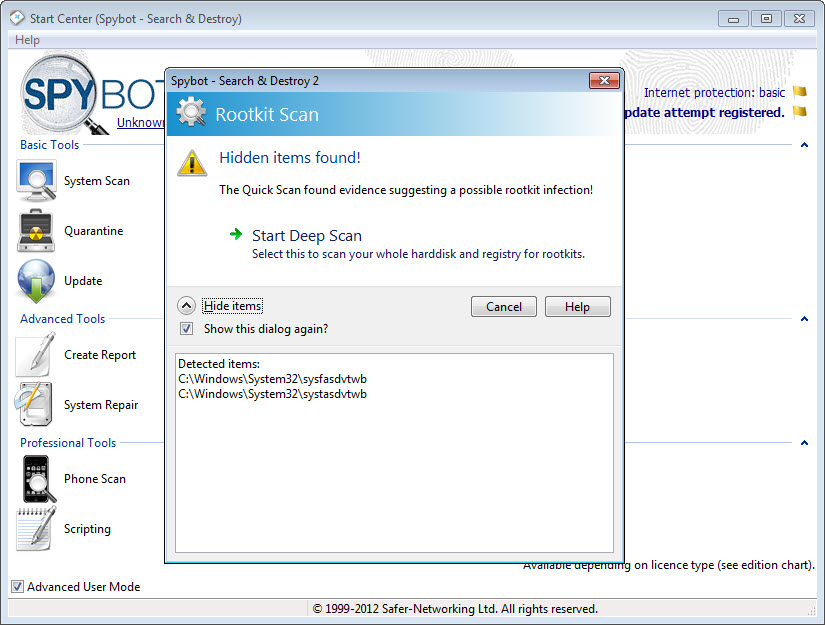Select the Scripting label

[87, 529]
